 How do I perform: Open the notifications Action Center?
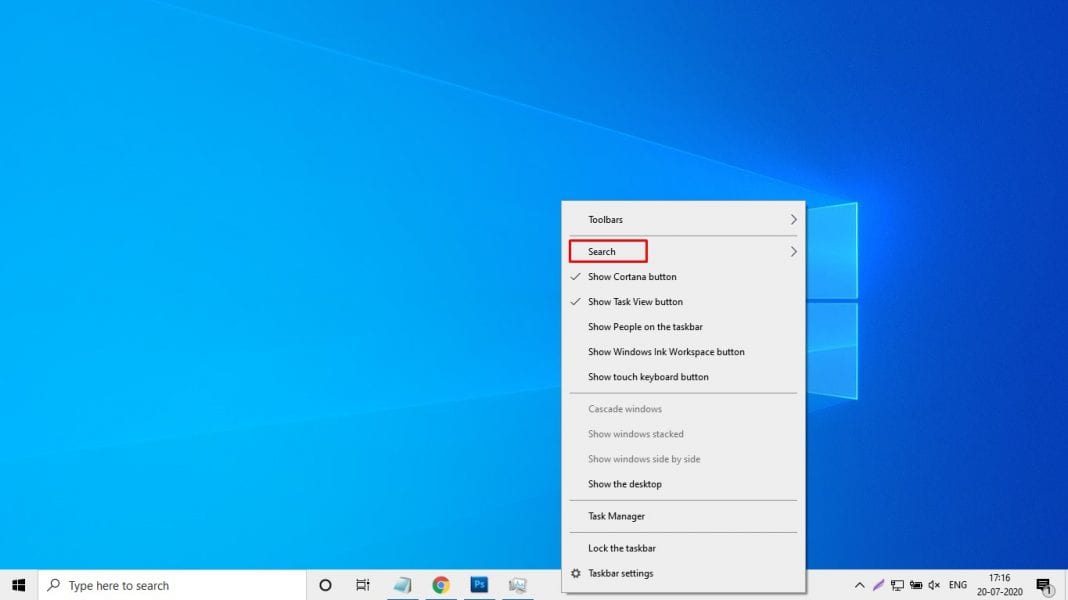coord(1046,586)
